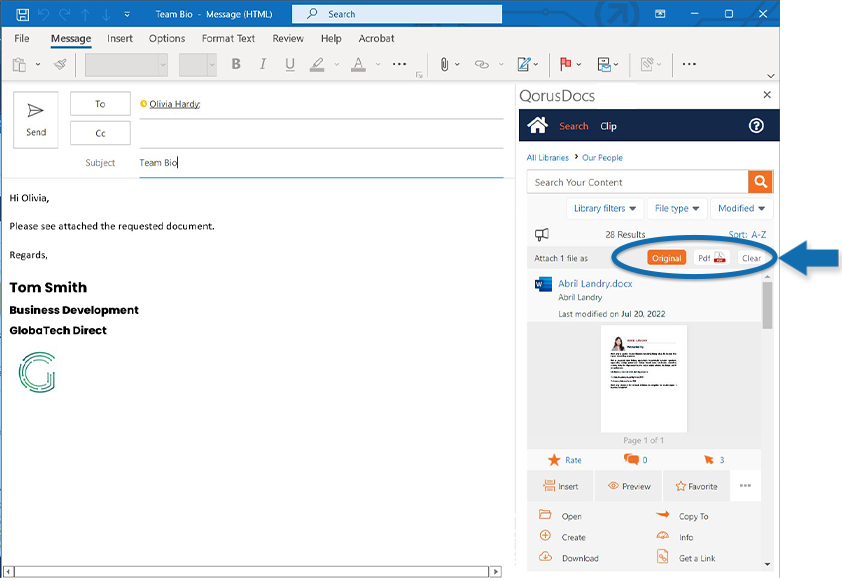
Task: Expand the Paste options arrow
Action: pyautogui.click(x=38, y=64)
